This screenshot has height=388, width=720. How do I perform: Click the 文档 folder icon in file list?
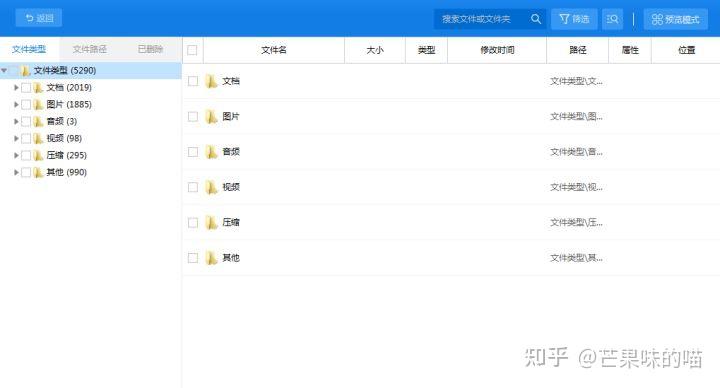[x=211, y=81]
